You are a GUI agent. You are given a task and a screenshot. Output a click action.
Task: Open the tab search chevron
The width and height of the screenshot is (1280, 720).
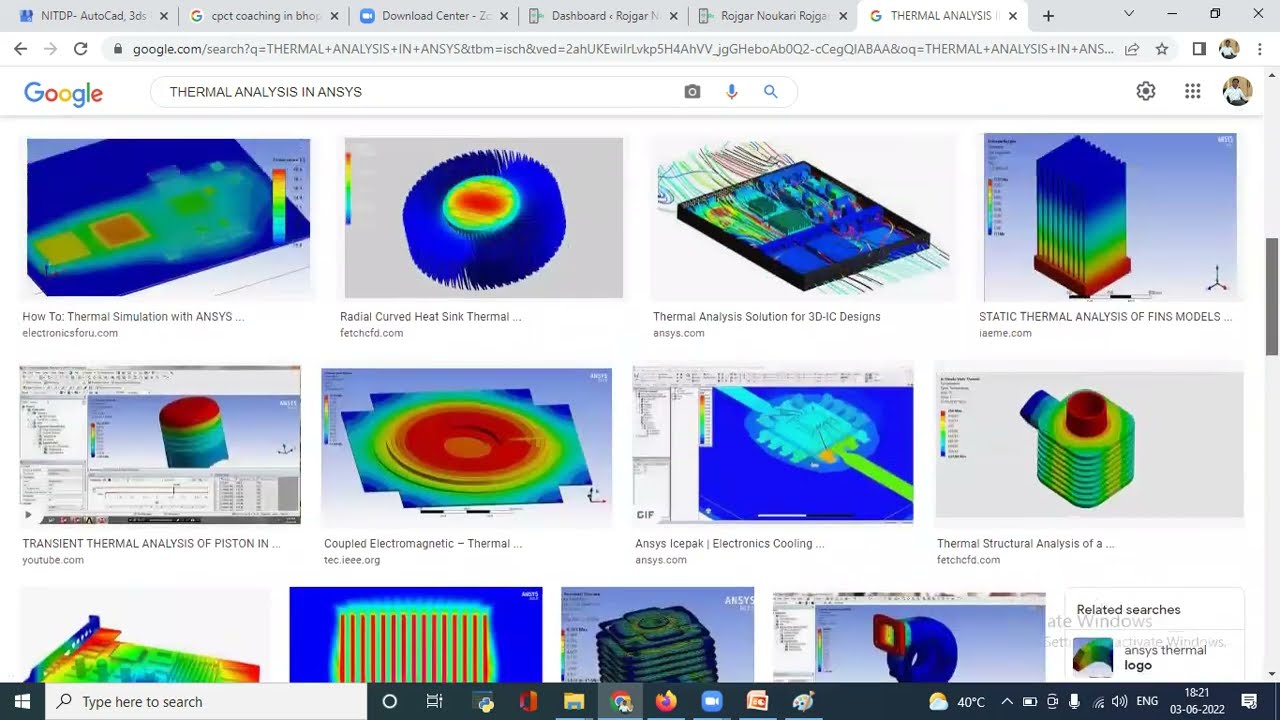click(1129, 15)
